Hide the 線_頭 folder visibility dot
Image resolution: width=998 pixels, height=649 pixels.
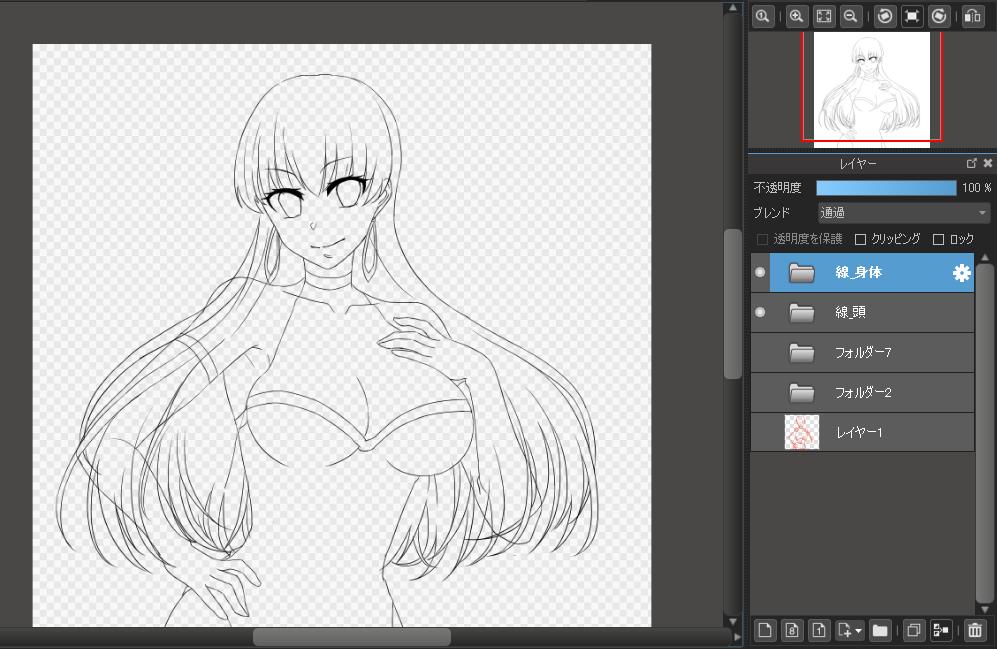[x=760, y=312]
